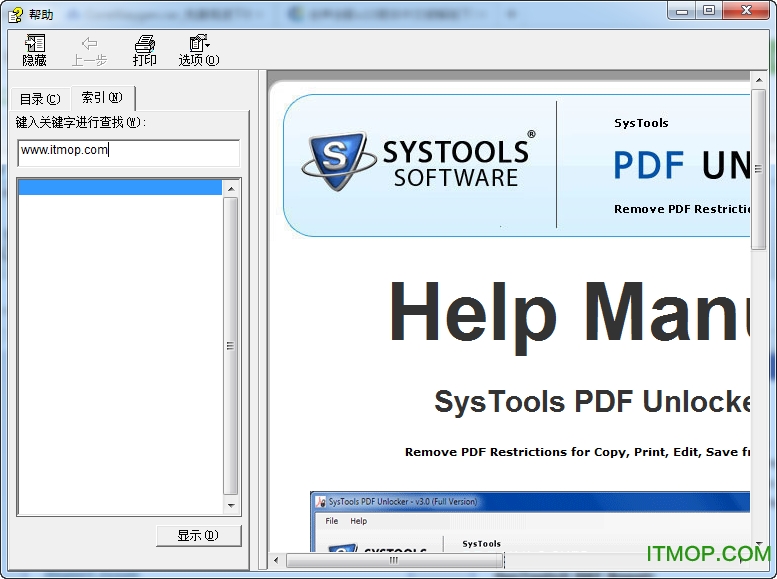Select the highlighted blue index list row

120,187
